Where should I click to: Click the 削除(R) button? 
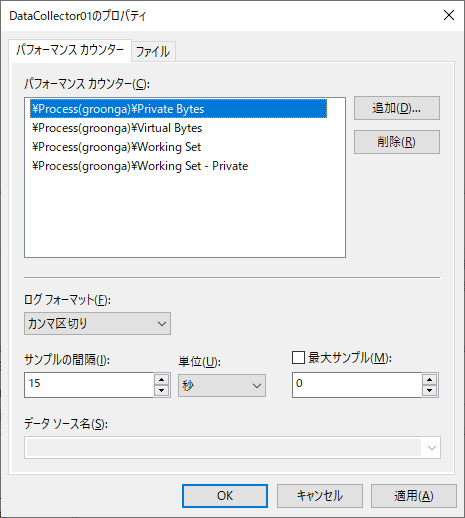397,142
